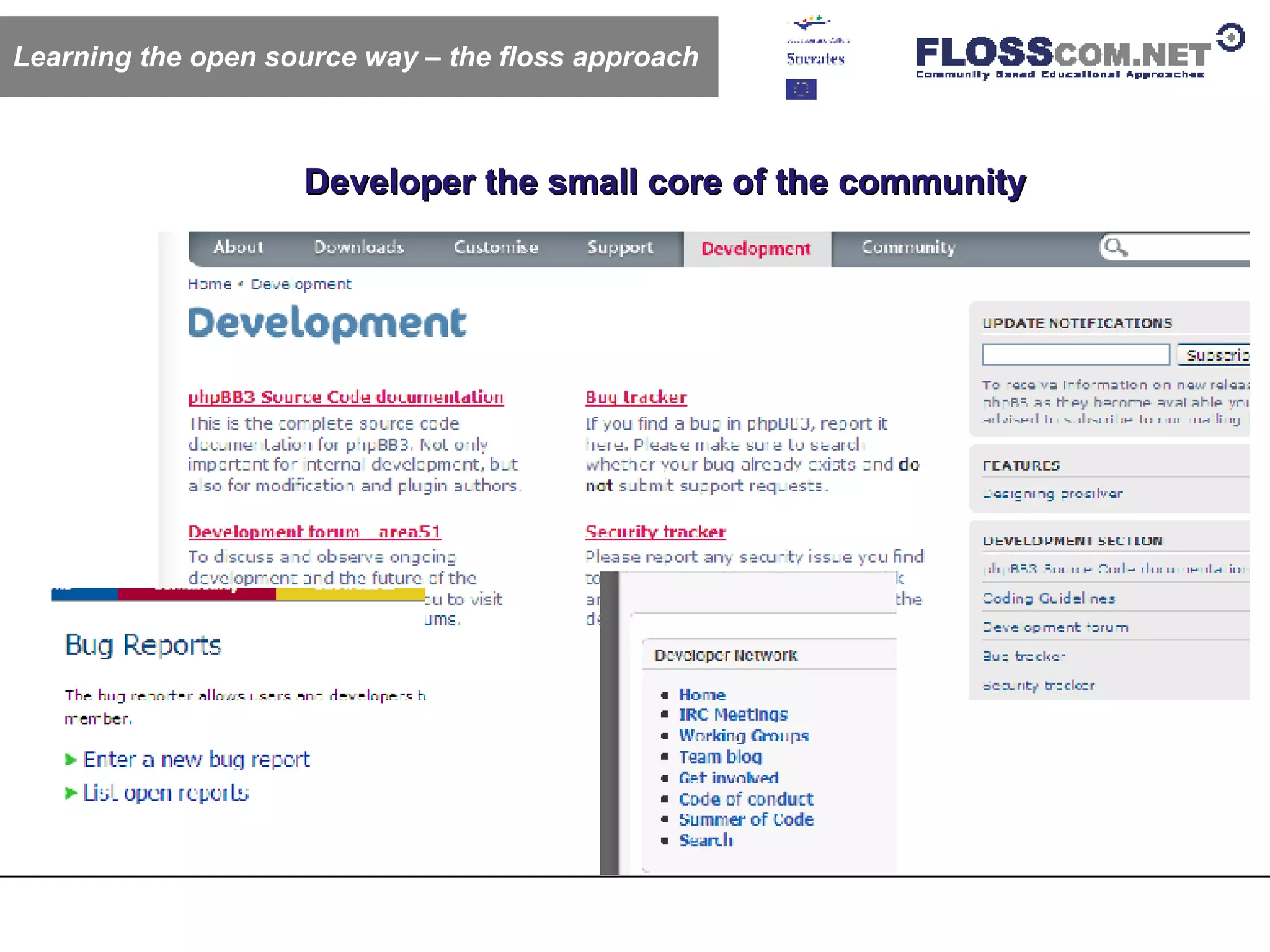This screenshot has width=1270, height=952.
Task: Click the Subscribe button
Action: pos(1214,355)
